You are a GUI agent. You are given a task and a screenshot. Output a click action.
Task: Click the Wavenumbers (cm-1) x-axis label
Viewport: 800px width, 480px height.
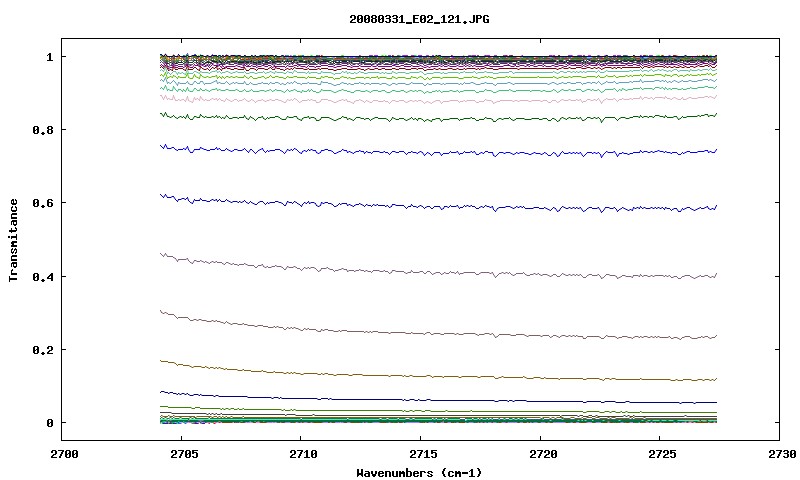tap(419, 473)
